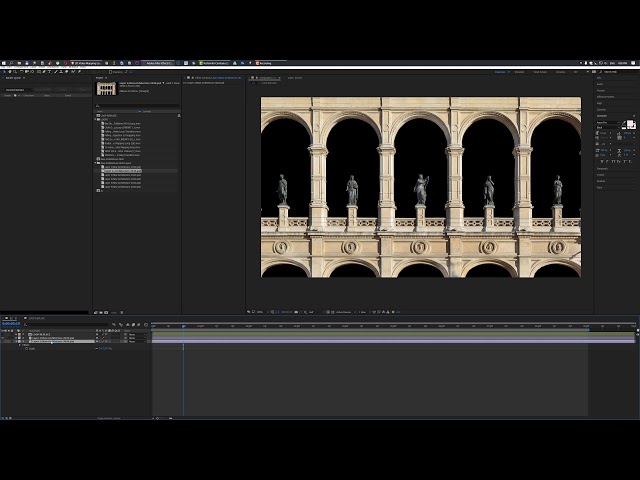The height and width of the screenshot is (480, 640).
Task: Toggle the Scale property stopwatch
Action: click(27, 349)
